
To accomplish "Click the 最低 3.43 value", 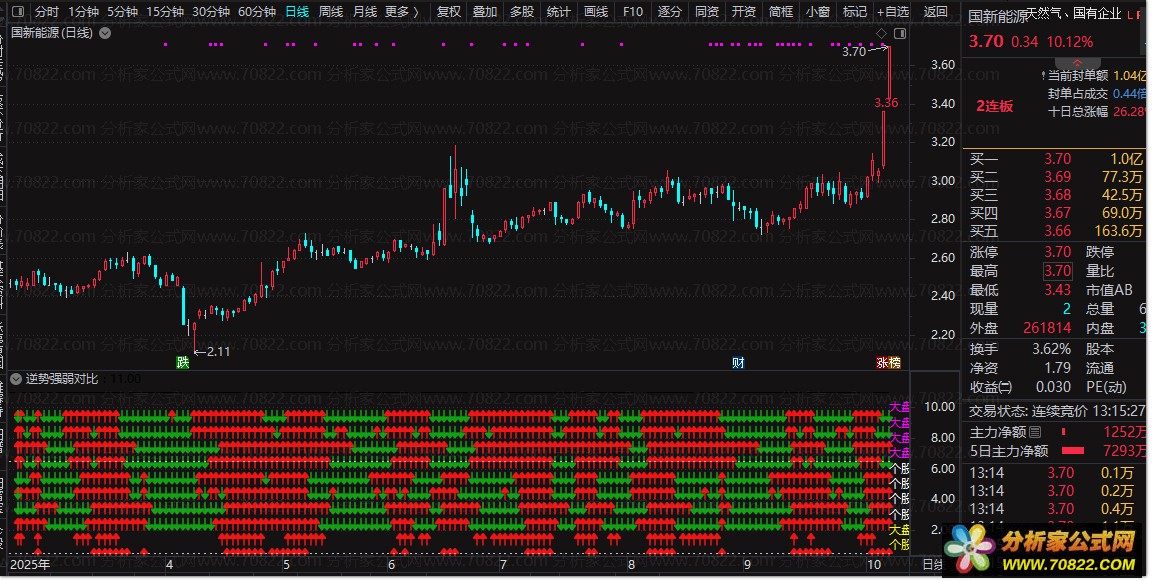I will [x=1058, y=290].
